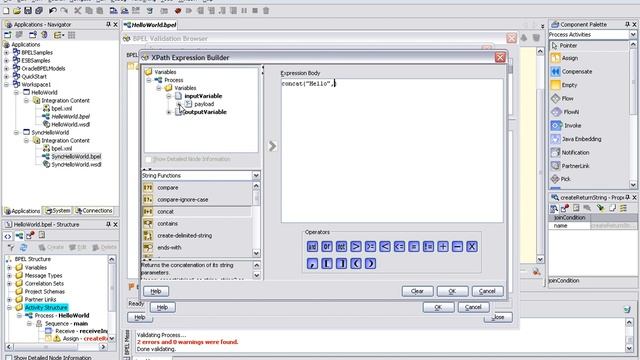640x360 pixels.
Task: Expand the Partner Links folder
Action: coord(9,300)
